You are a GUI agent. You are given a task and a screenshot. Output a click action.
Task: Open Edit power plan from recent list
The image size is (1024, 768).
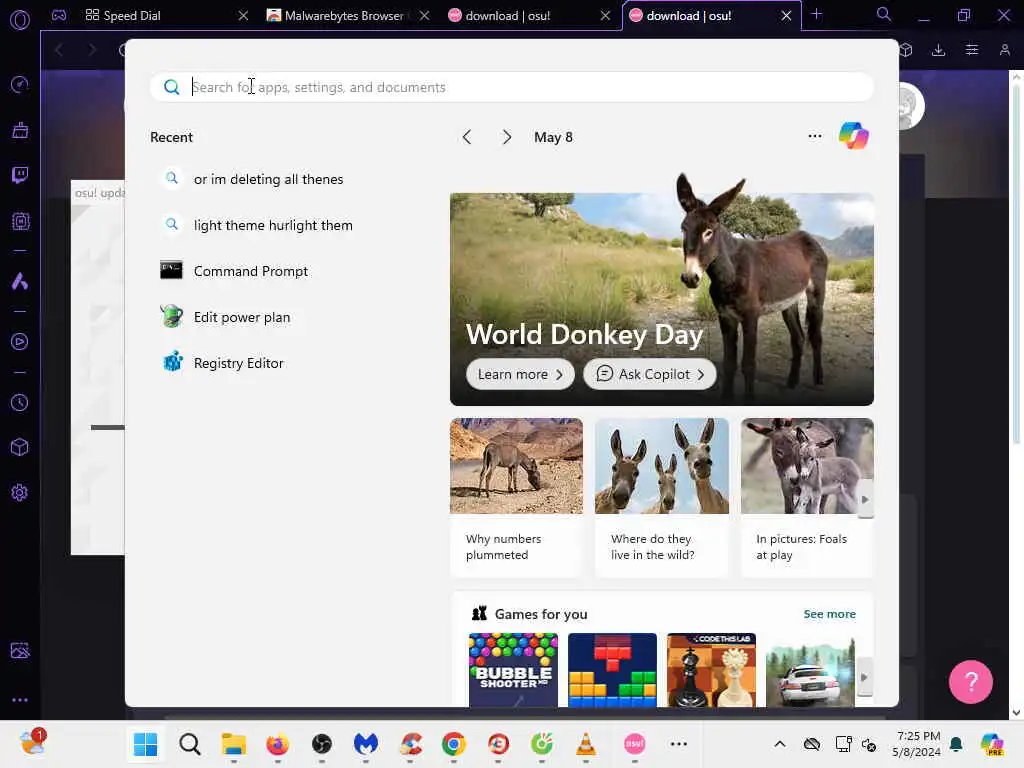point(242,317)
